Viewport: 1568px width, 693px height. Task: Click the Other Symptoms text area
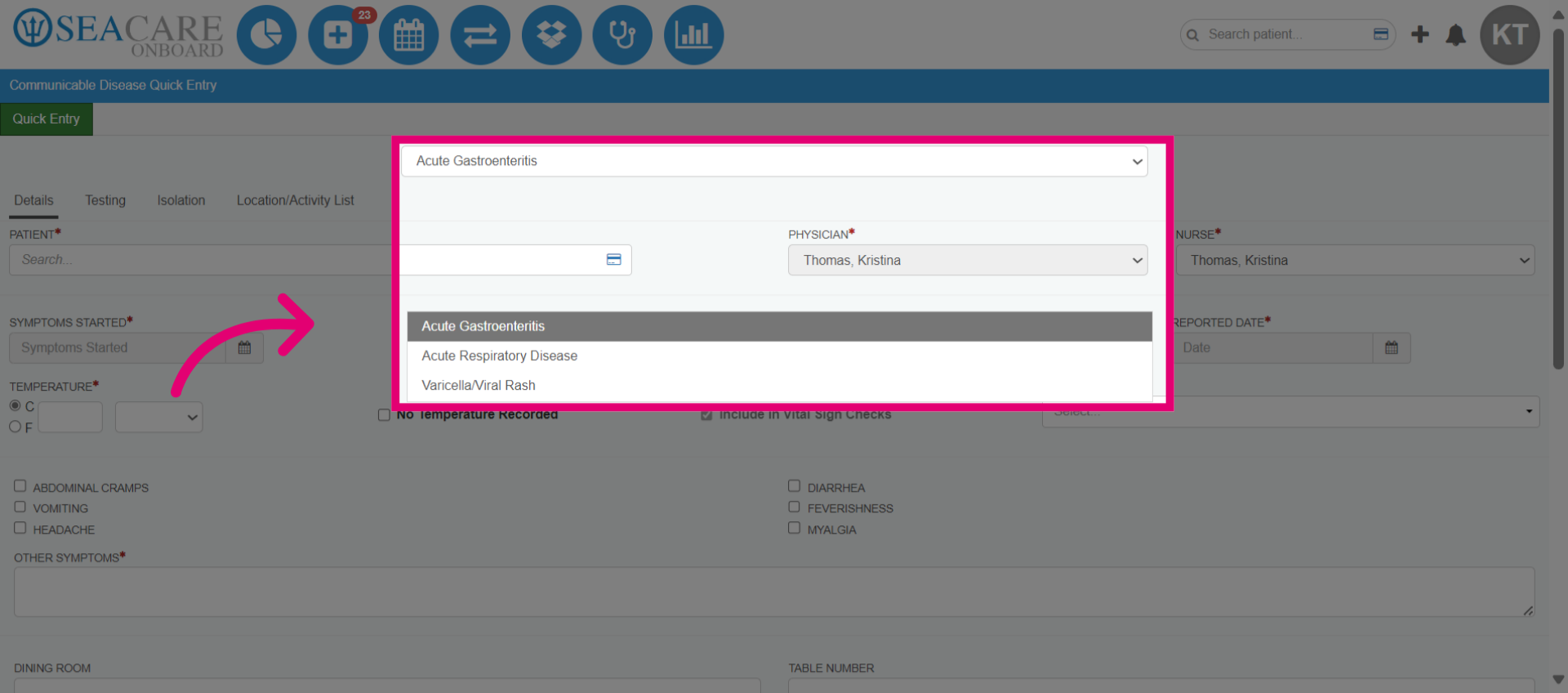click(x=774, y=592)
